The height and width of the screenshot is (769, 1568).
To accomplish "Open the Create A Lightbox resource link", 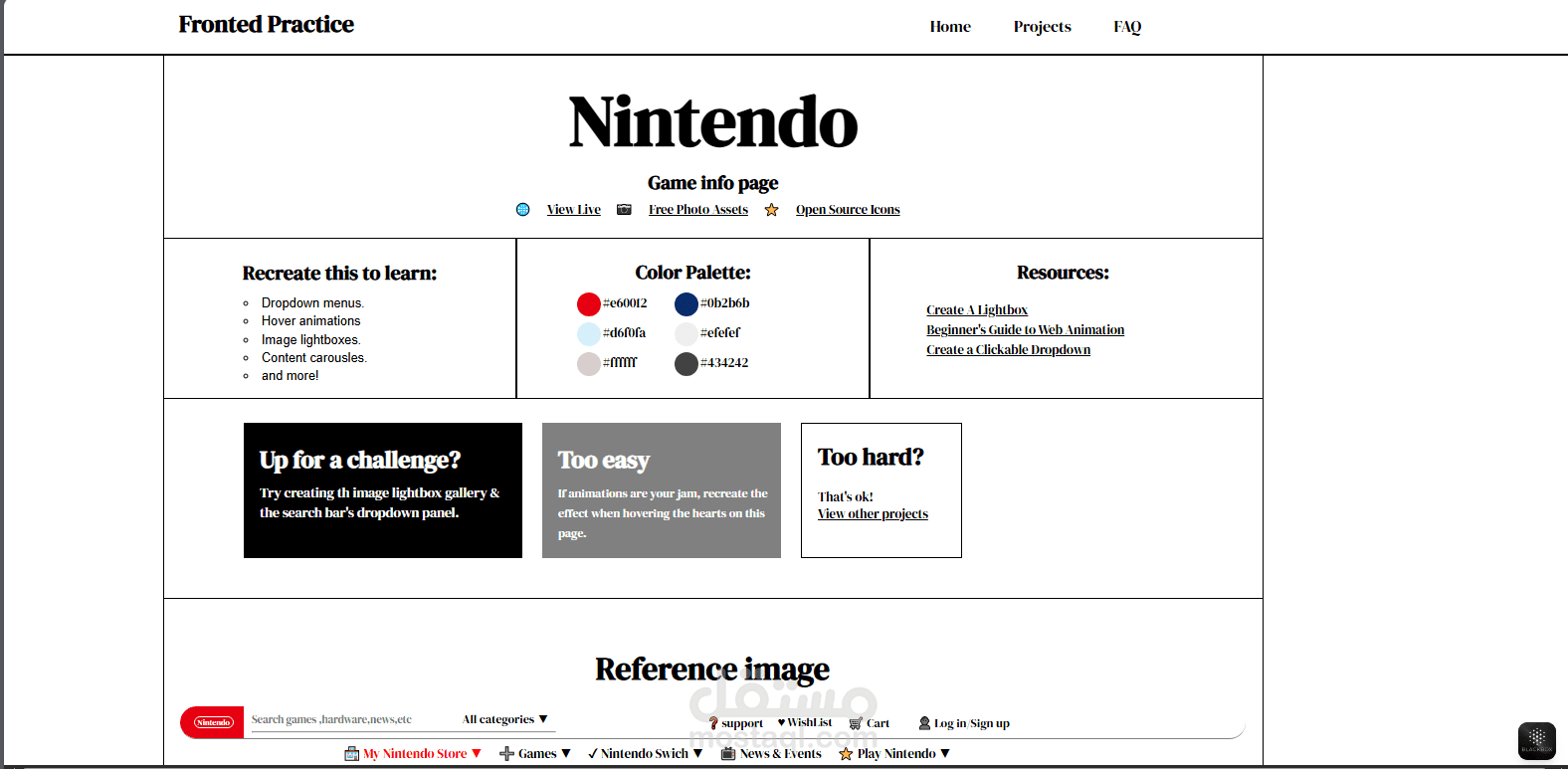I will [977, 310].
